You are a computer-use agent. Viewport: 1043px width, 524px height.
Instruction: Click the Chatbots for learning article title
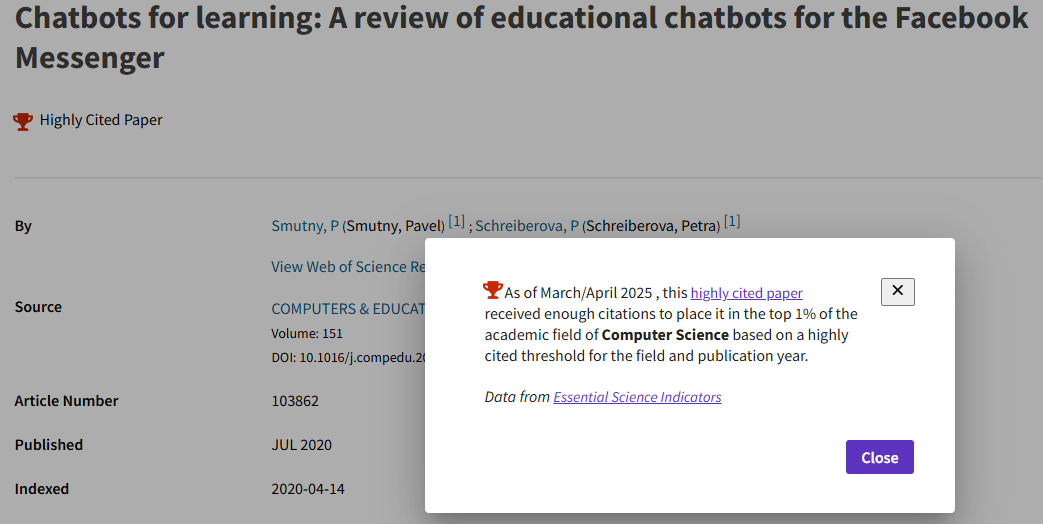coord(522,37)
